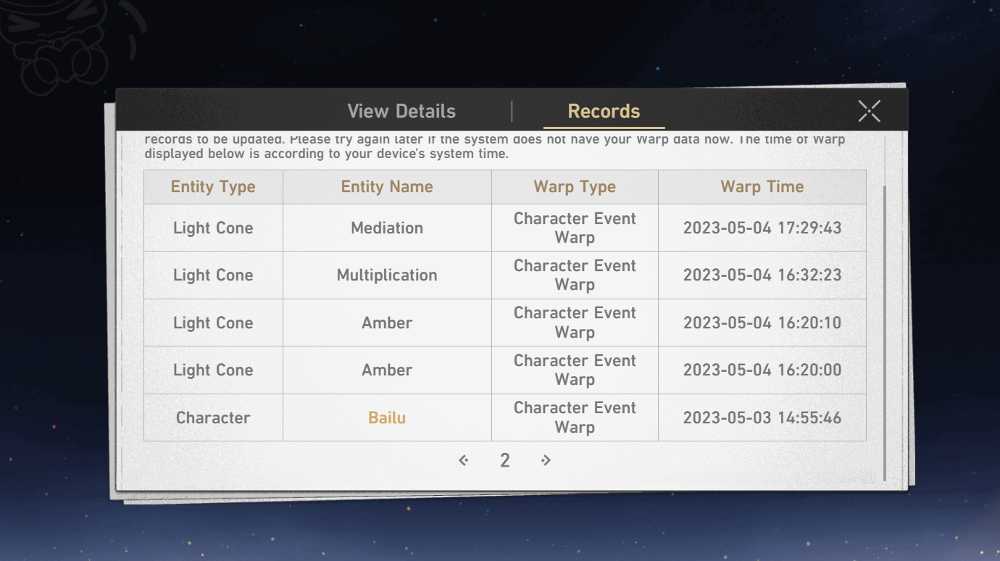Screen dimensions: 1000x561
Task: Switch to the View Details tab
Action: 401,111
